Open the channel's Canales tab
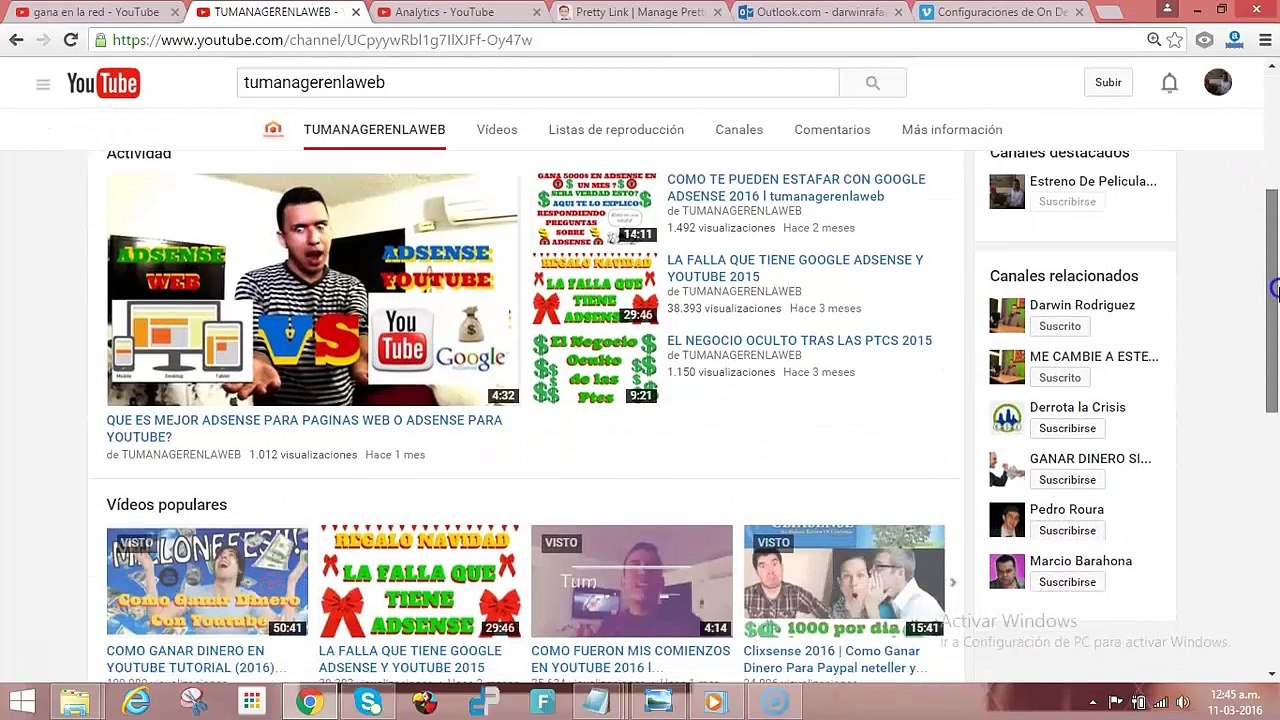 point(739,129)
